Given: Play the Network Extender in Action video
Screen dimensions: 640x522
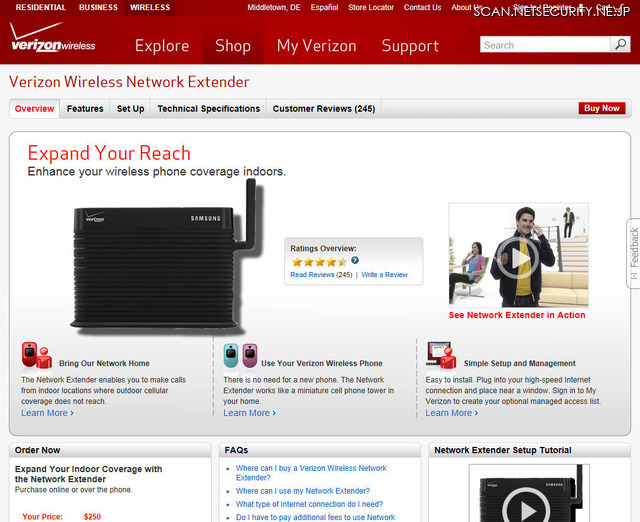Looking at the screenshot, I should point(518,257).
